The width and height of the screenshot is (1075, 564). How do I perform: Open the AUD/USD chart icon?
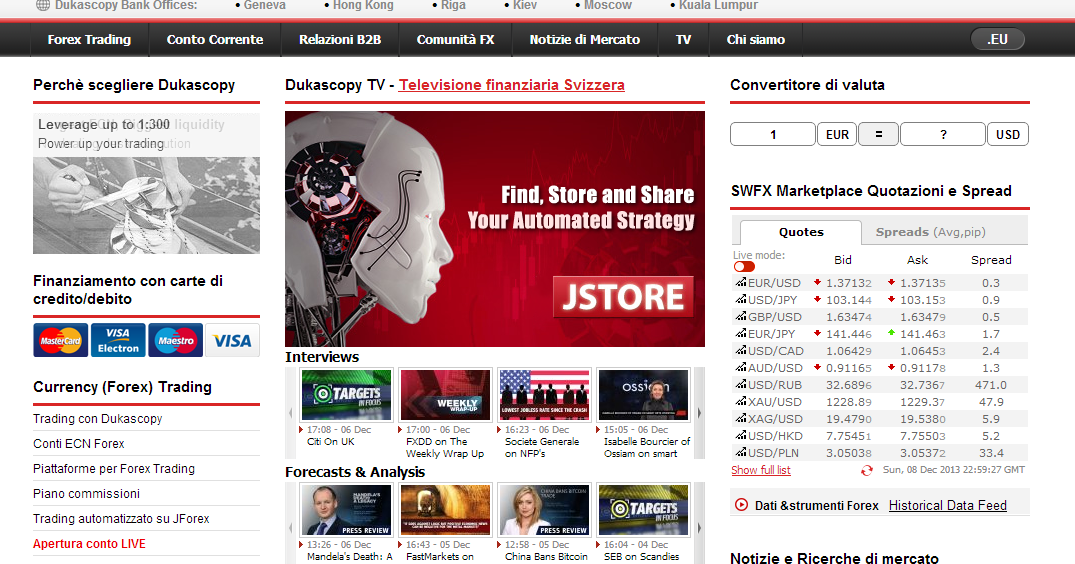coord(740,367)
